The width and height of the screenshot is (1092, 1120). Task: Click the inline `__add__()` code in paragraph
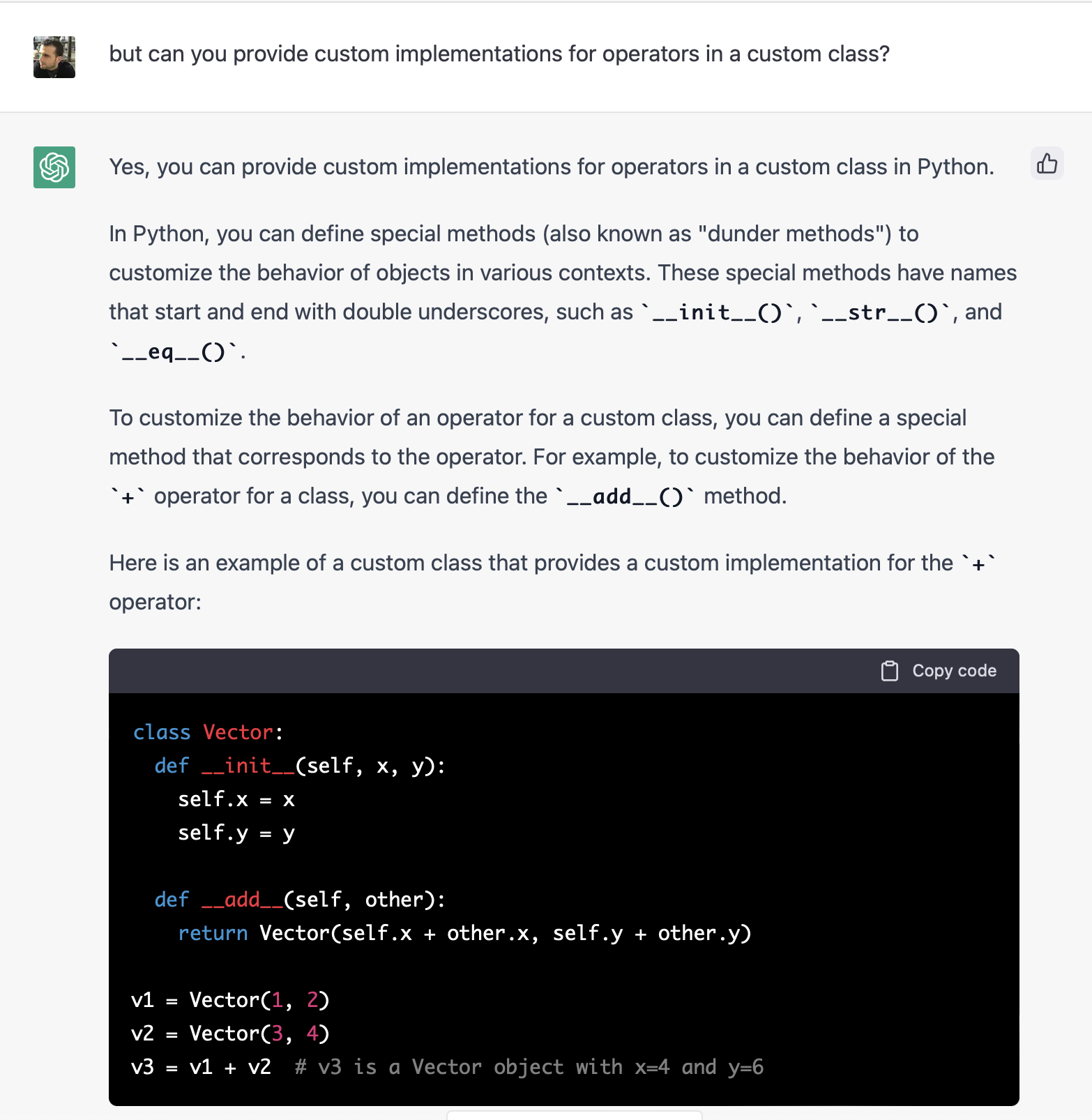click(x=625, y=497)
